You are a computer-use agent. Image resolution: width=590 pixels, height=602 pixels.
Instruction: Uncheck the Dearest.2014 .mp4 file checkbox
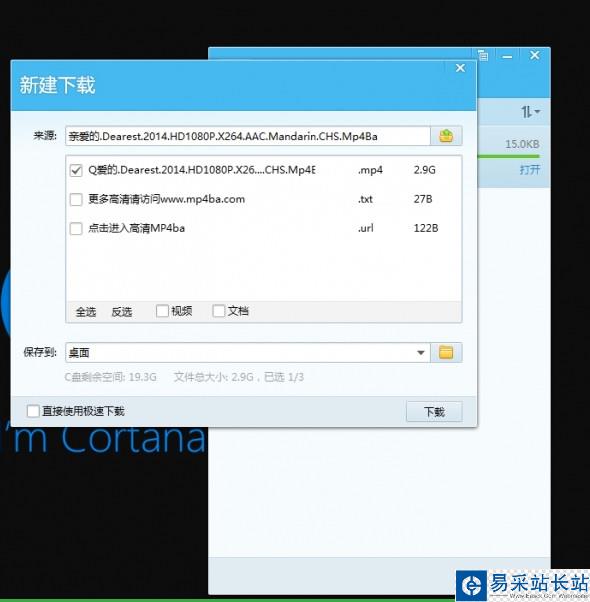pyautogui.click(x=76, y=170)
